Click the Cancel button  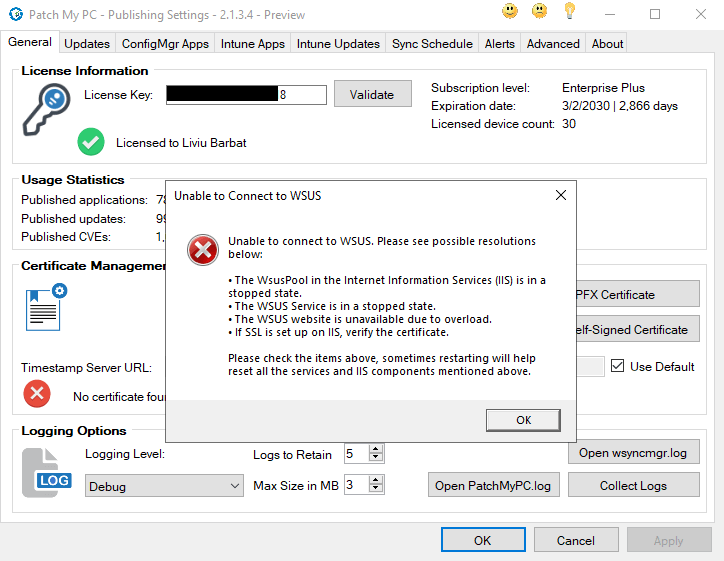coord(576,540)
